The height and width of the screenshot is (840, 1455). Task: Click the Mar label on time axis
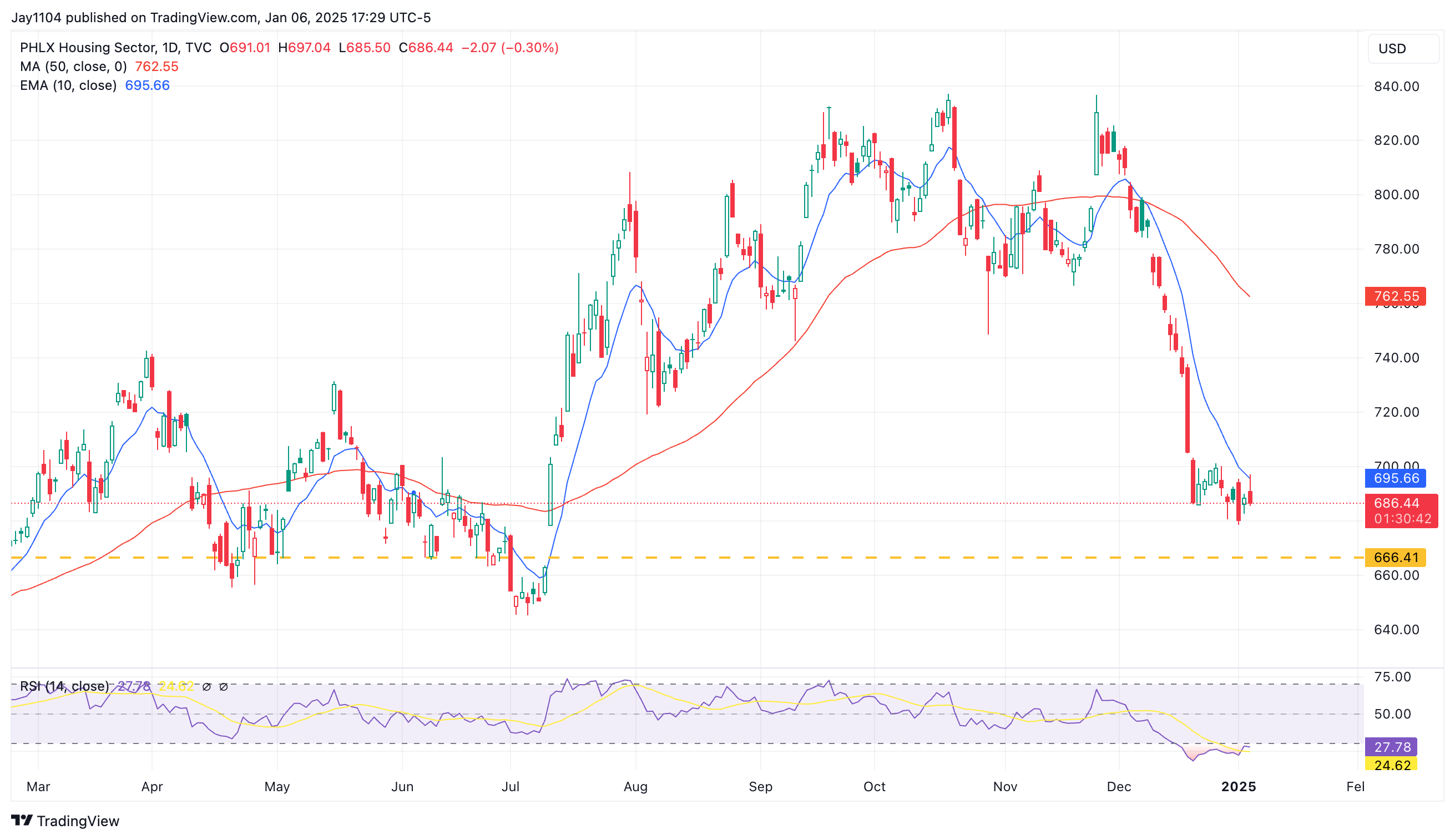pyautogui.click(x=39, y=786)
